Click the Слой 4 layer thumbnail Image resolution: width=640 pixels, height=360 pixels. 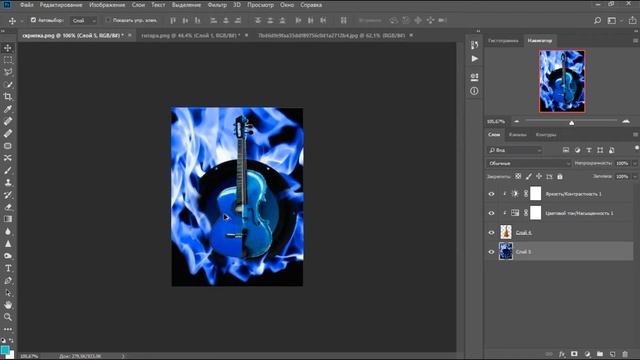[x=506, y=232]
